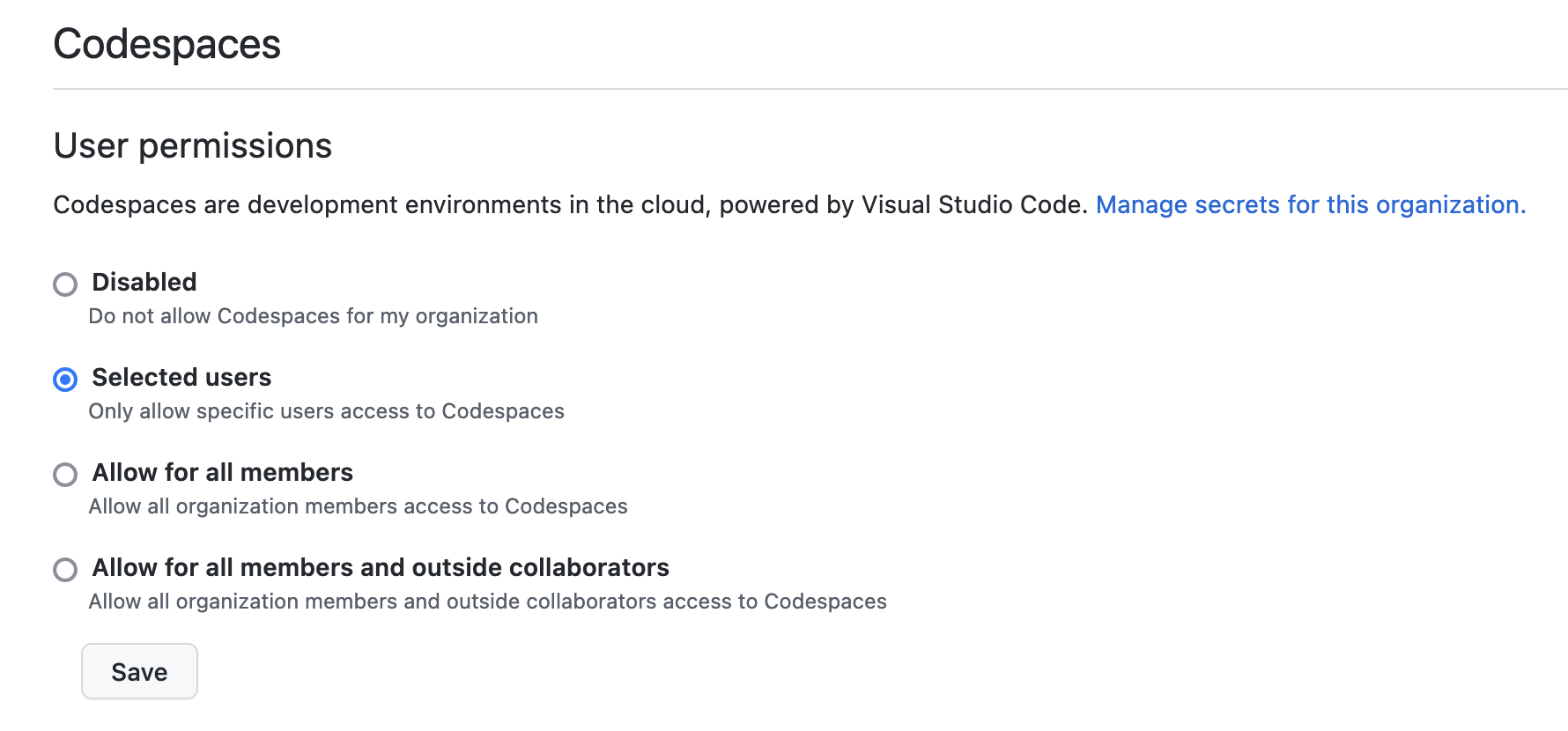The width and height of the screenshot is (1568, 731).
Task: Click the Codespaces page heading
Action: click(x=167, y=44)
